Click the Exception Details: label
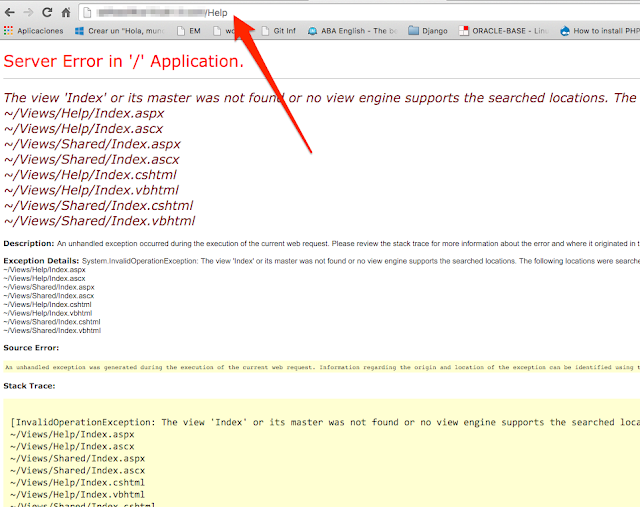This screenshot has width=640, height=507. click(x=41, y=261)
